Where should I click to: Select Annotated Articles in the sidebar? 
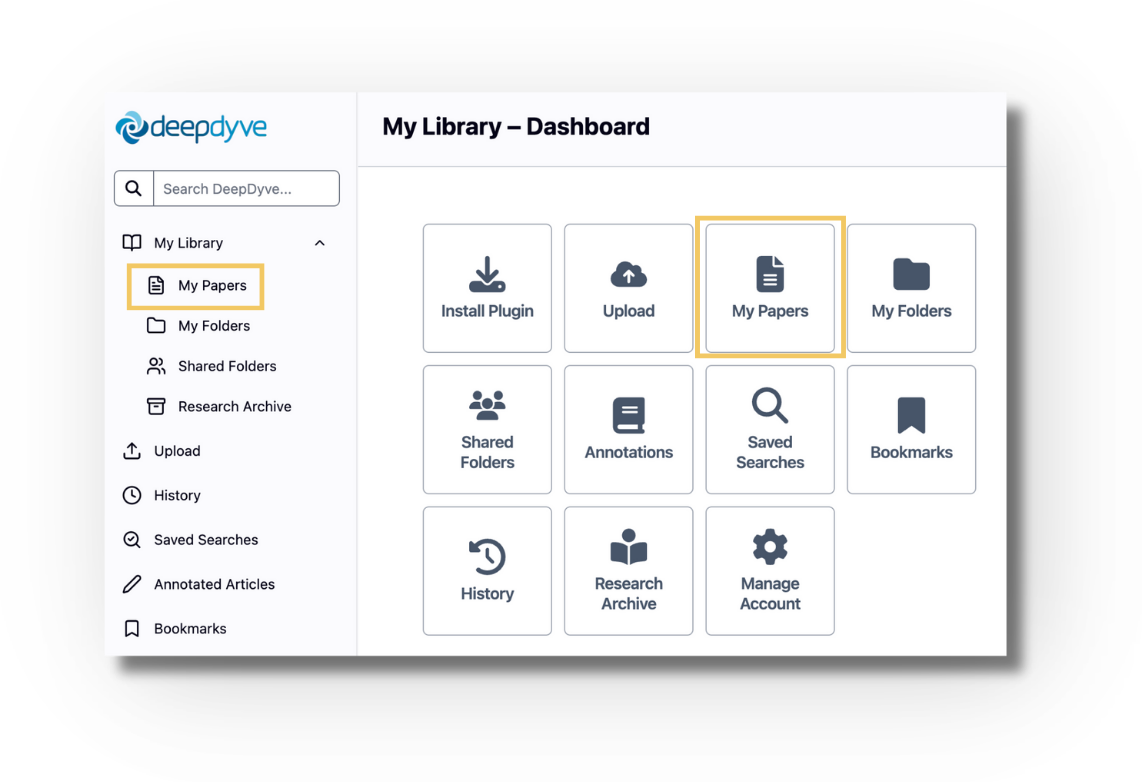point(214,584)
